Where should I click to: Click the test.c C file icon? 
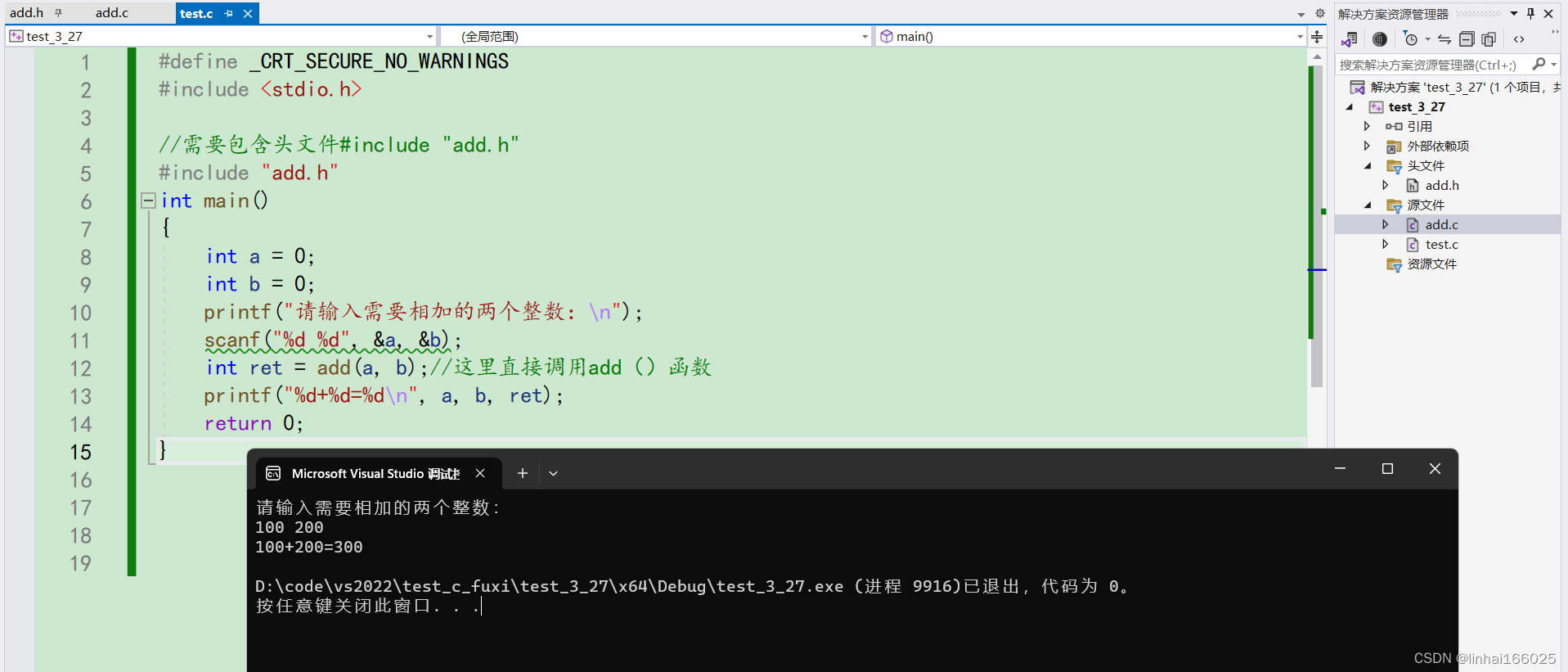(x=1413, y=245)
